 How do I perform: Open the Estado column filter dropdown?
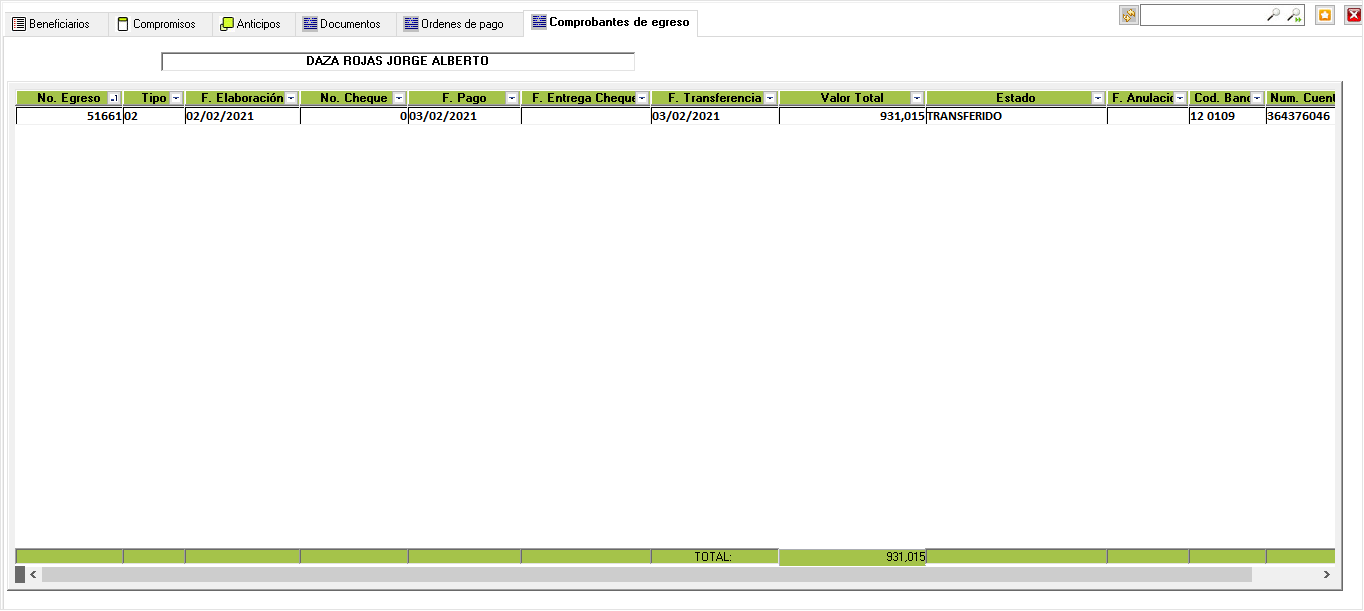pyautogui.click(x=1098, y=98)
